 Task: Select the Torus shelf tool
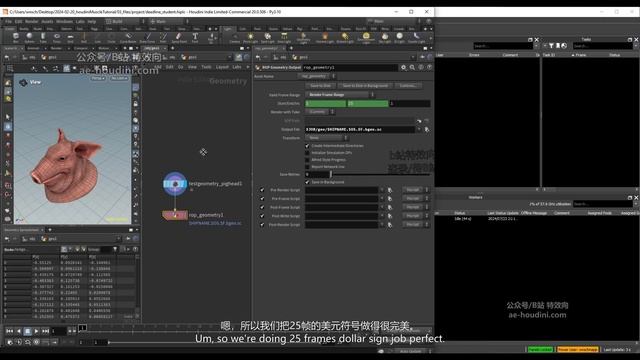click(x=56, y=38)
